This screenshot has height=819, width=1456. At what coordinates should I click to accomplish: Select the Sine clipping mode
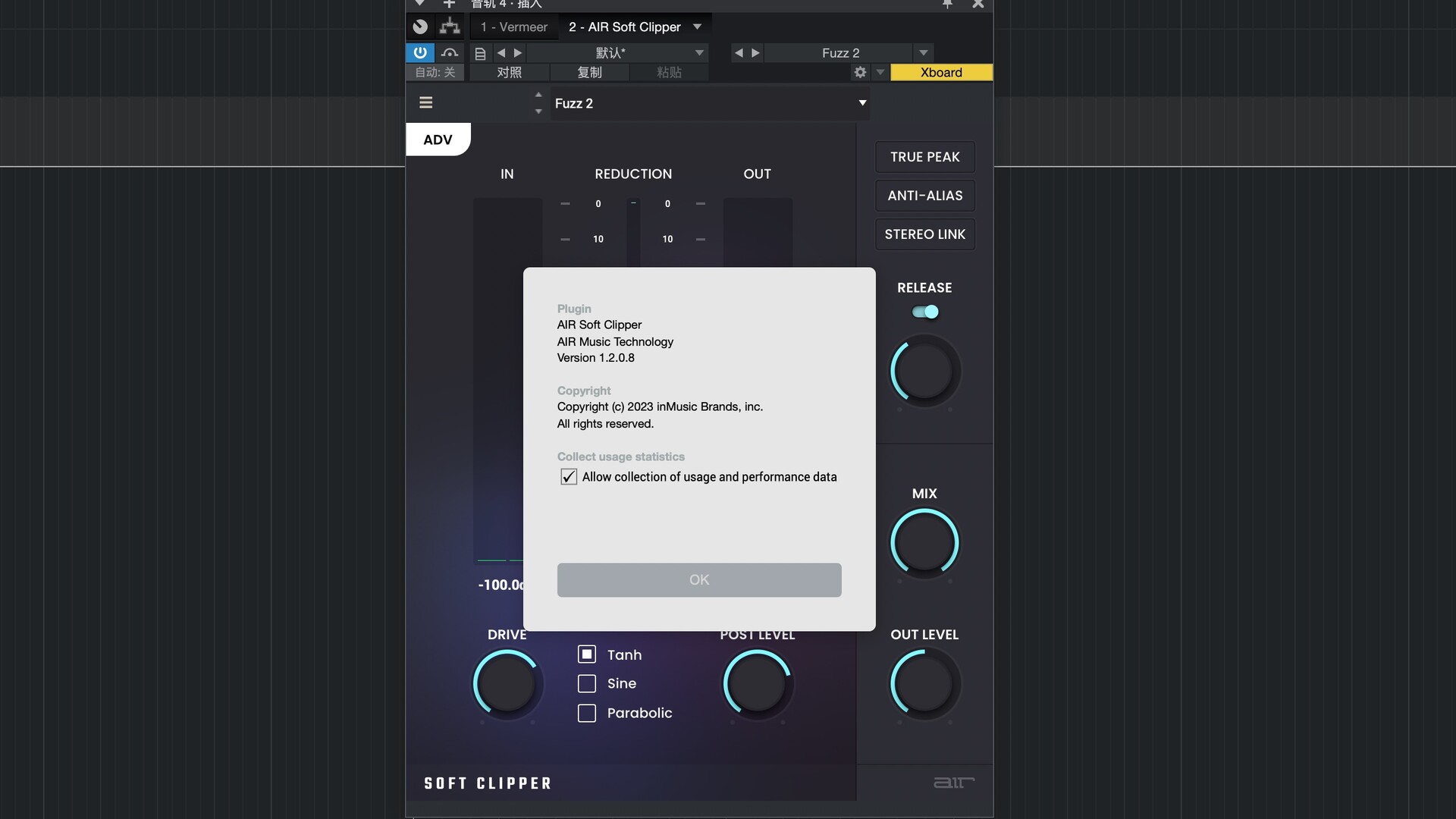coord(587,684)
